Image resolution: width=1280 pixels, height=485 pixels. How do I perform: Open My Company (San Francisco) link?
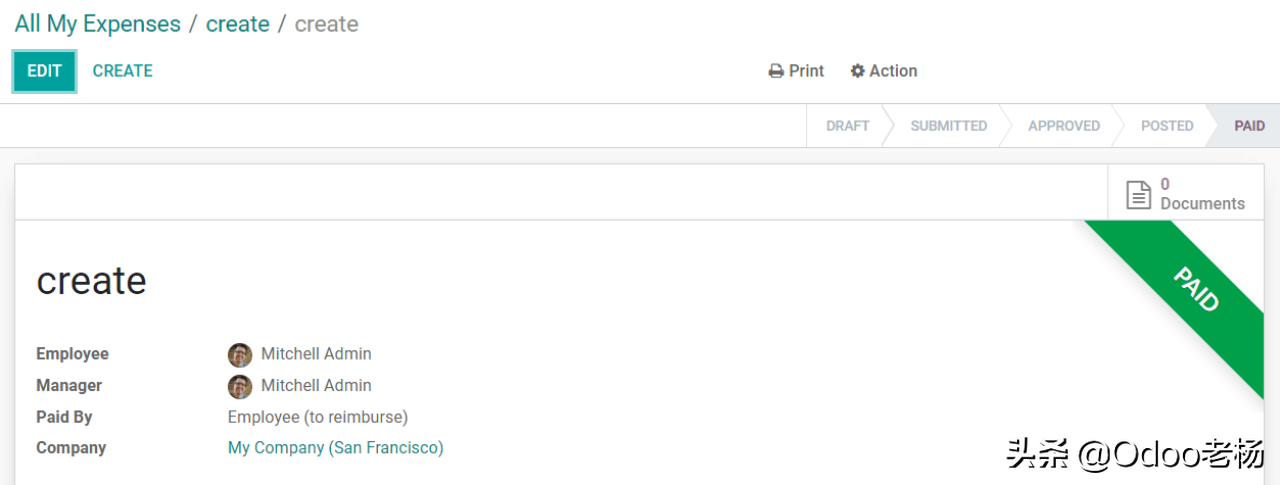click(x=336, y=448)
